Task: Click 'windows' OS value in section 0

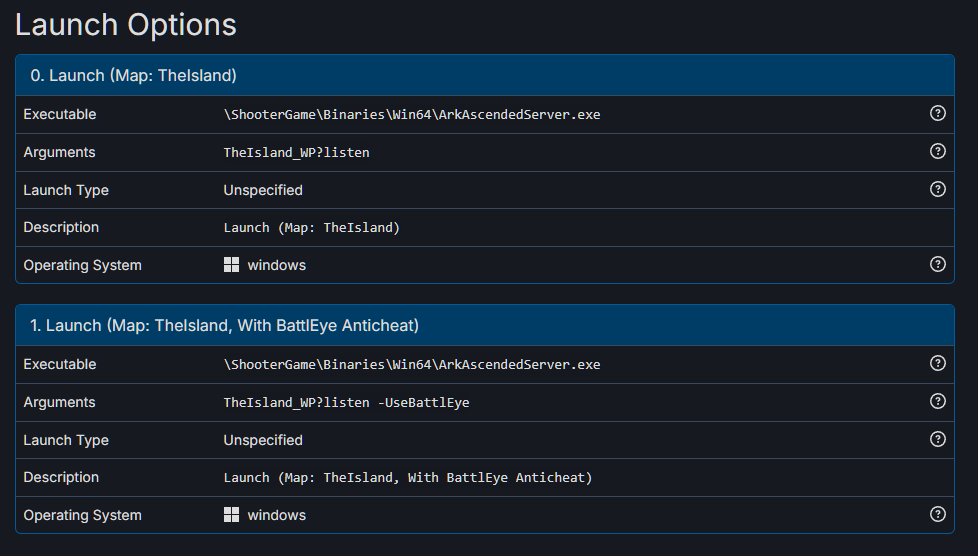Action: click(x=277, y=265)
